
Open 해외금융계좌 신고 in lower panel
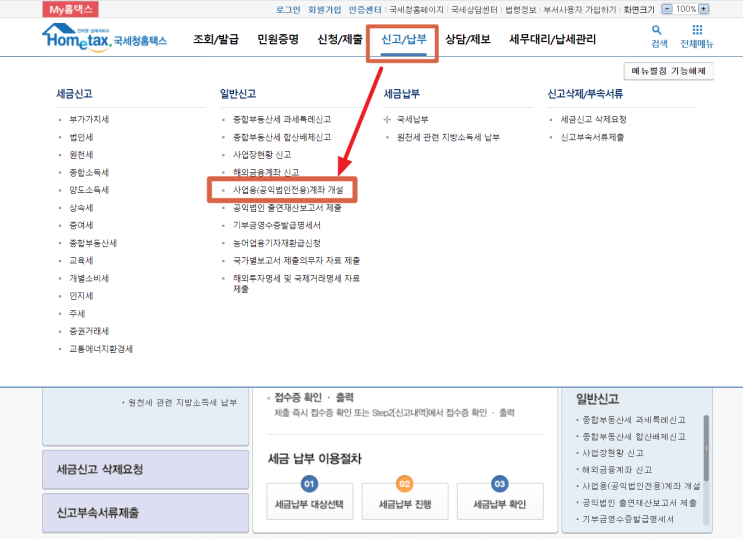617,470
